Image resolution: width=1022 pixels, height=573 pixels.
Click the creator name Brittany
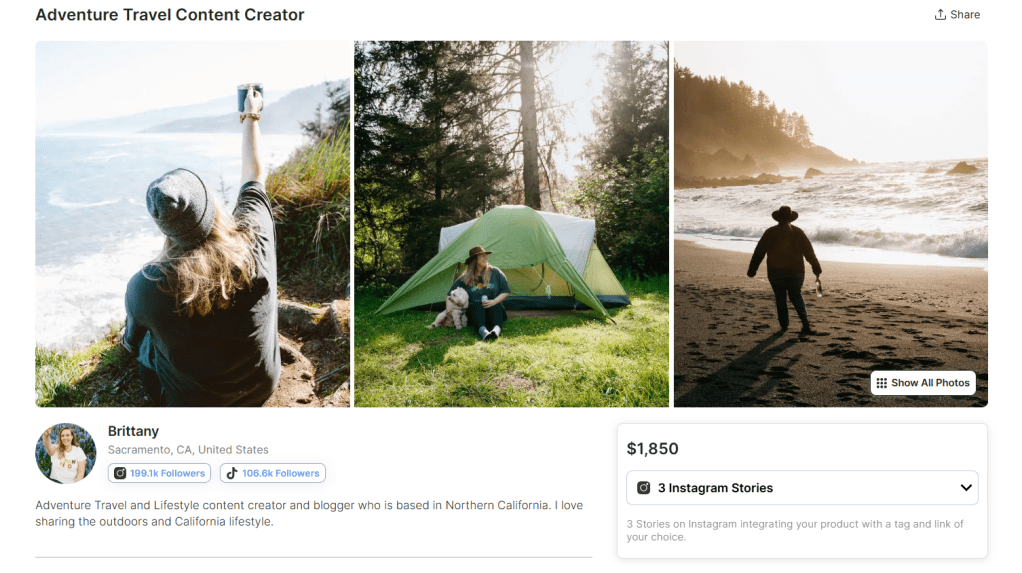[133, 432]
